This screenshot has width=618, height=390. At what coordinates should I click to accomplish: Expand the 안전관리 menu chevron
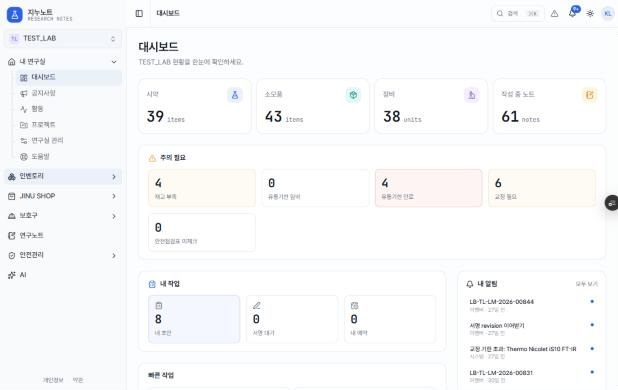[x=114, y=256]
